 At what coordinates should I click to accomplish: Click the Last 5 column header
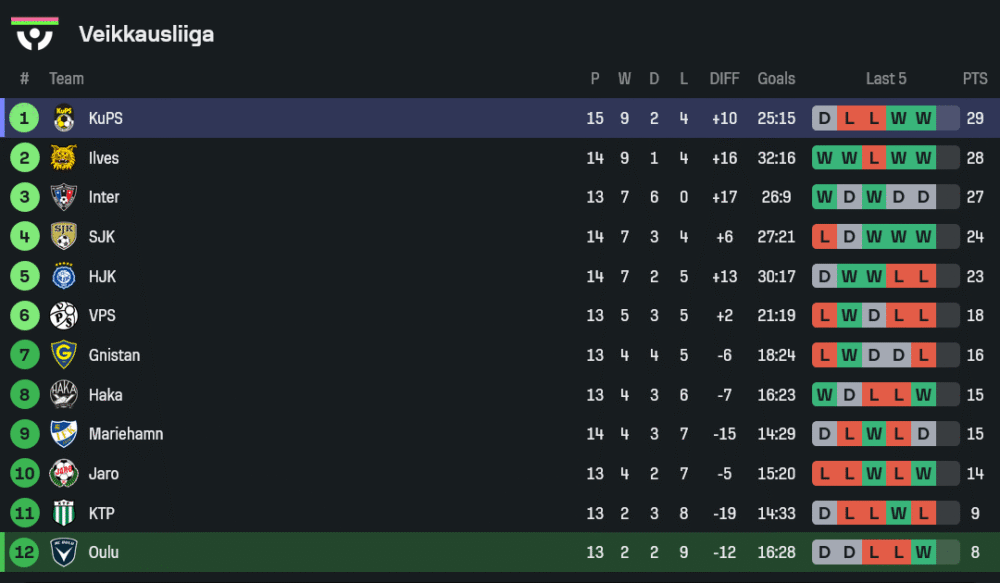tap(886, 79)
